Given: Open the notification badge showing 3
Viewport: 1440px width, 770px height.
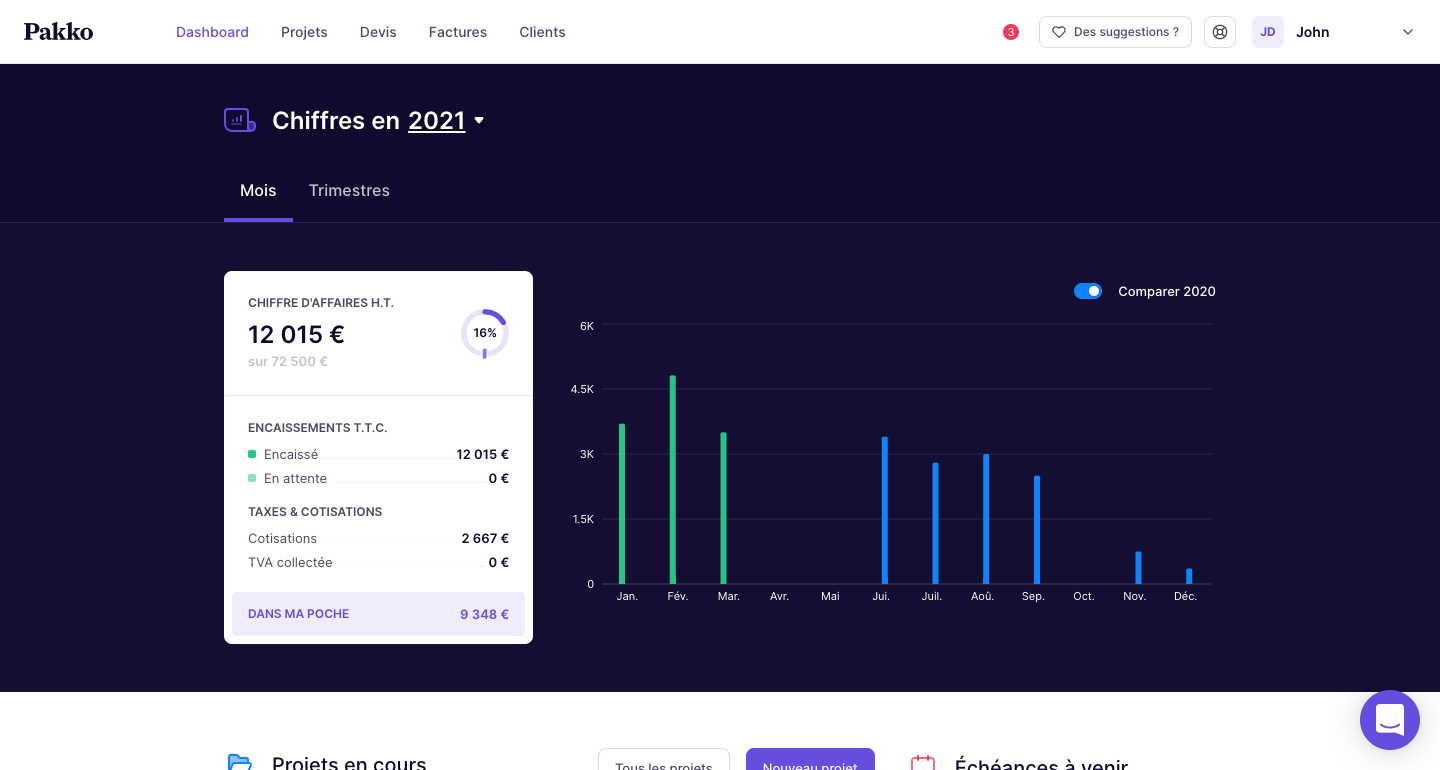Looking at the screenshot, I should pos(1010,31).
